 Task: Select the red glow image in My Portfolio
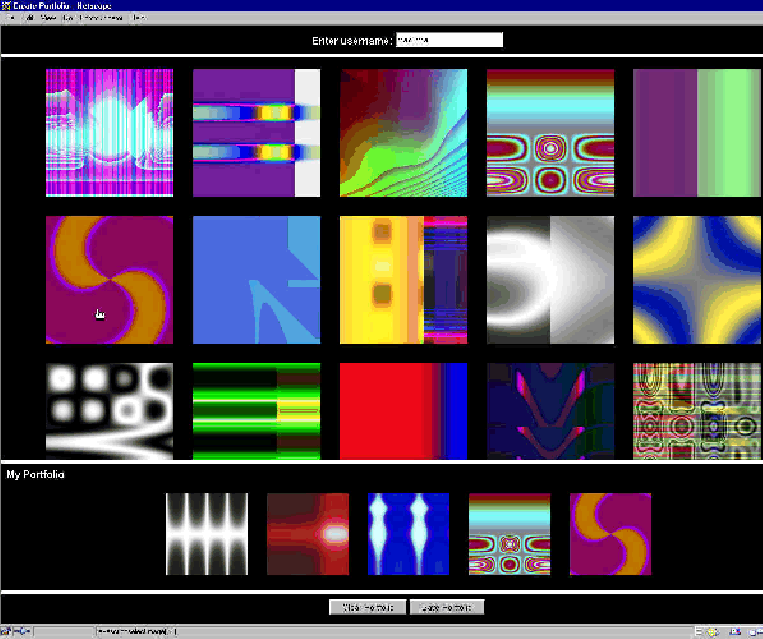[308, 534]
